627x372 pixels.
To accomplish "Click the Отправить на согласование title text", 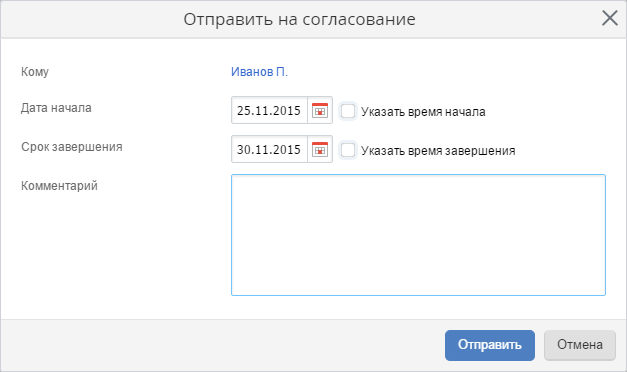I will click(x=300, y=19).
